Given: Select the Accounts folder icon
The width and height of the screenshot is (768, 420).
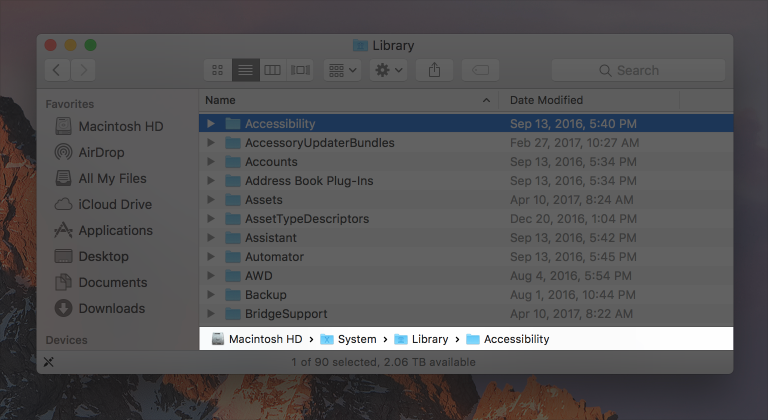Looking at the screenshot, I should tap(233, 162).
